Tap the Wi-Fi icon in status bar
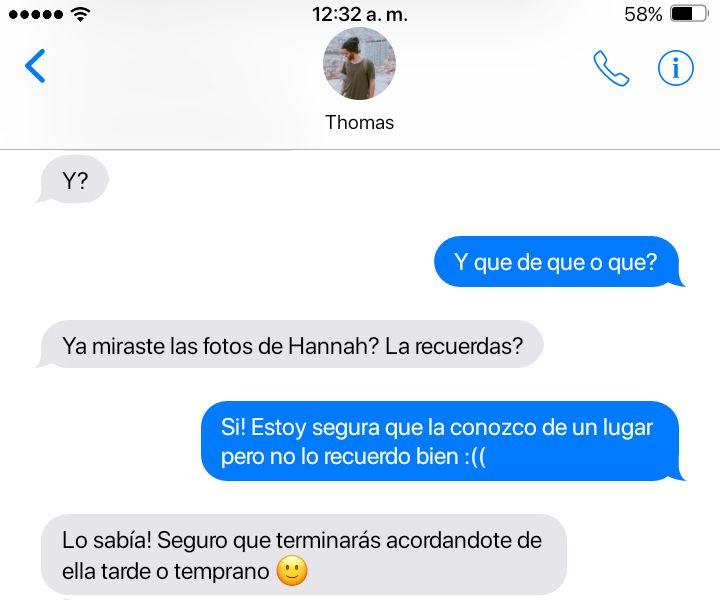 [80, 15]
